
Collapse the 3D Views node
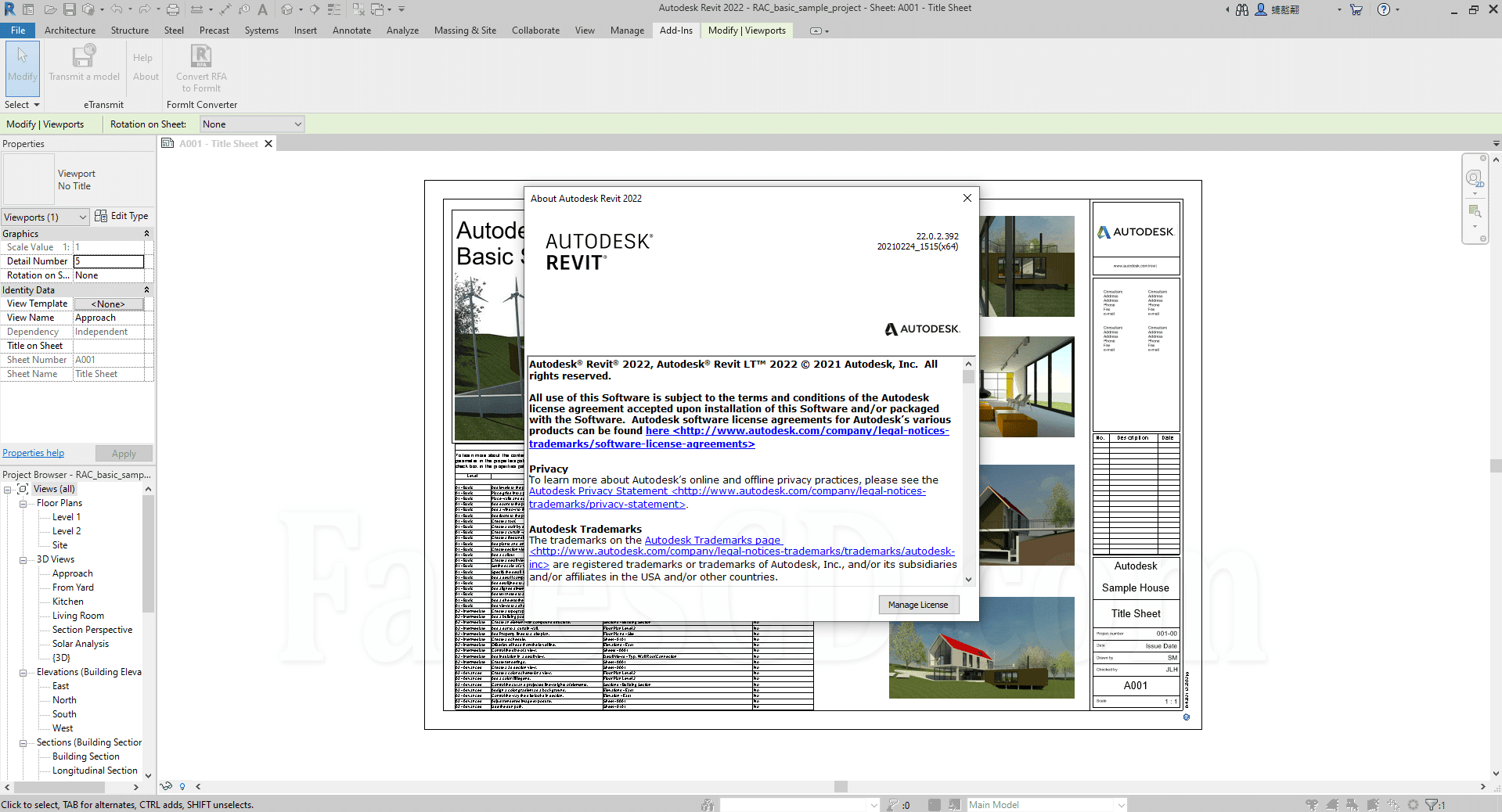coord(23,560)
